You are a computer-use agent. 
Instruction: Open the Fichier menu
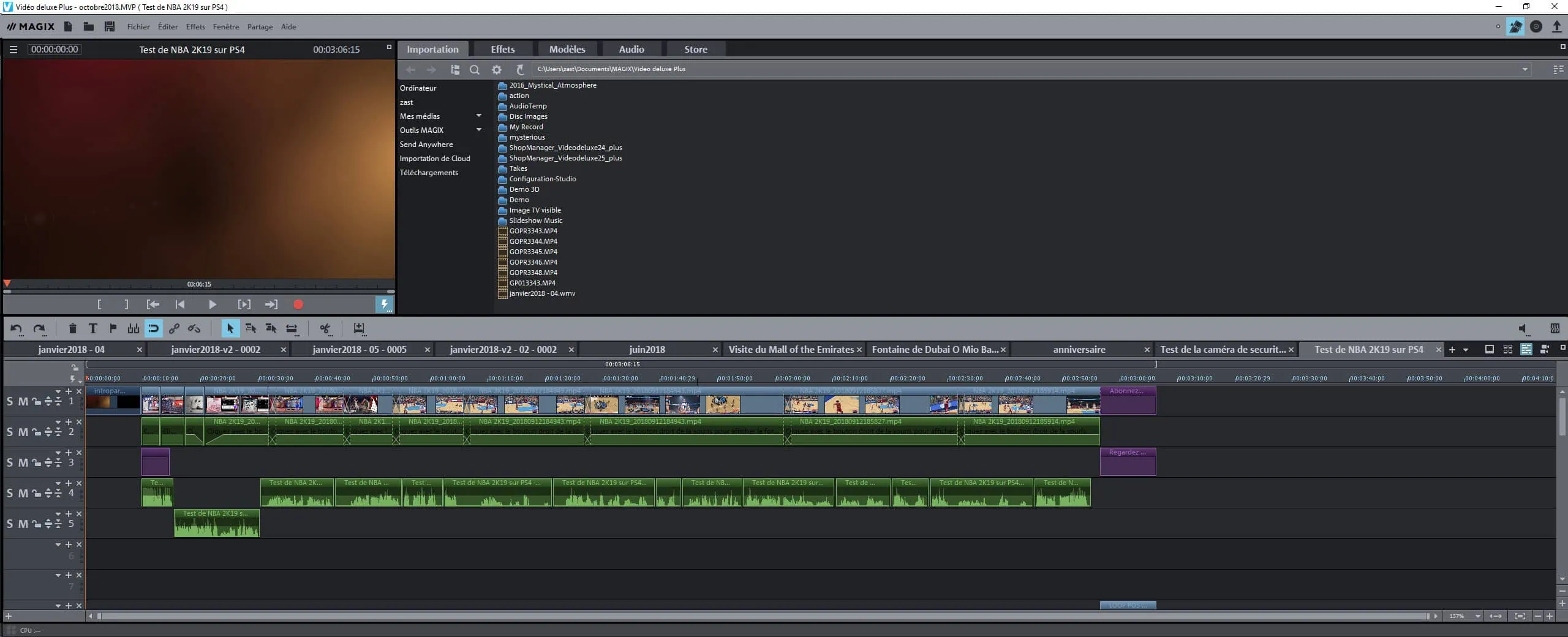(138, 27)
